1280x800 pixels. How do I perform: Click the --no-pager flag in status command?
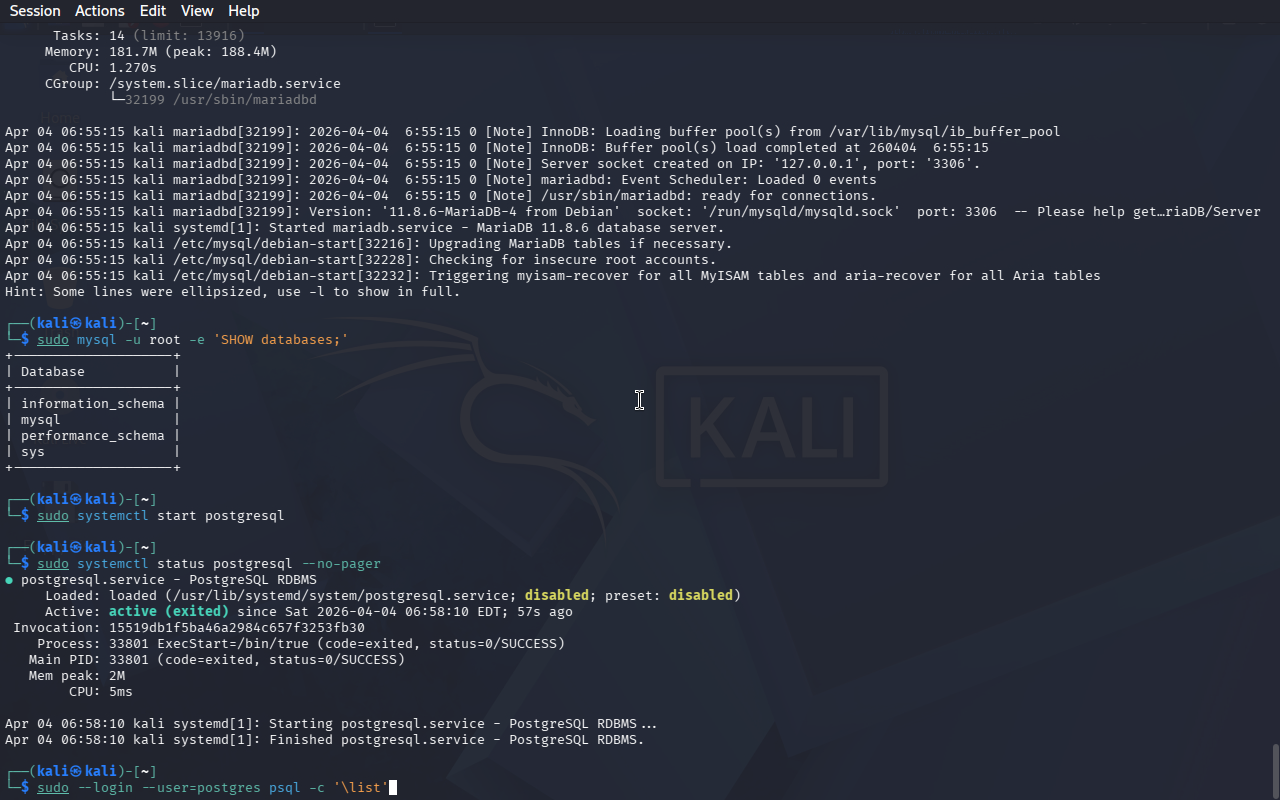point(341,564)
